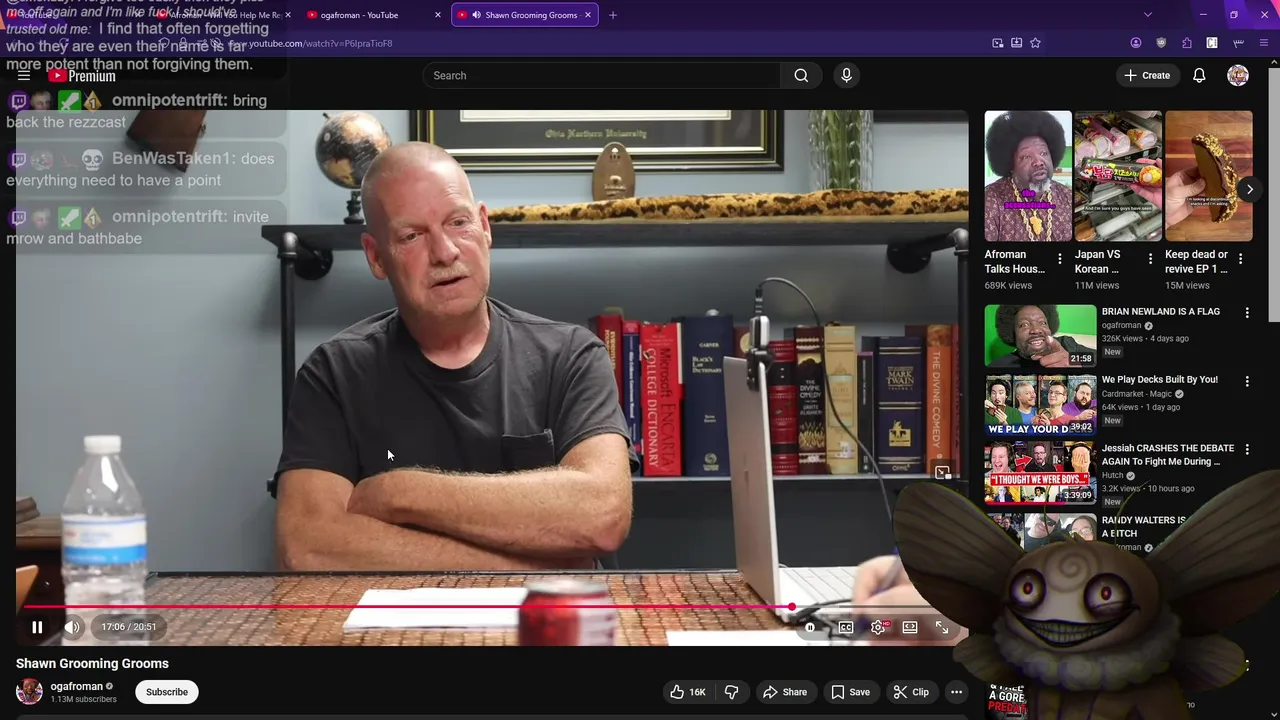This screenshot has height=720, width=1280.
Task: Toggle theater mode
Action: click(910, 627)
